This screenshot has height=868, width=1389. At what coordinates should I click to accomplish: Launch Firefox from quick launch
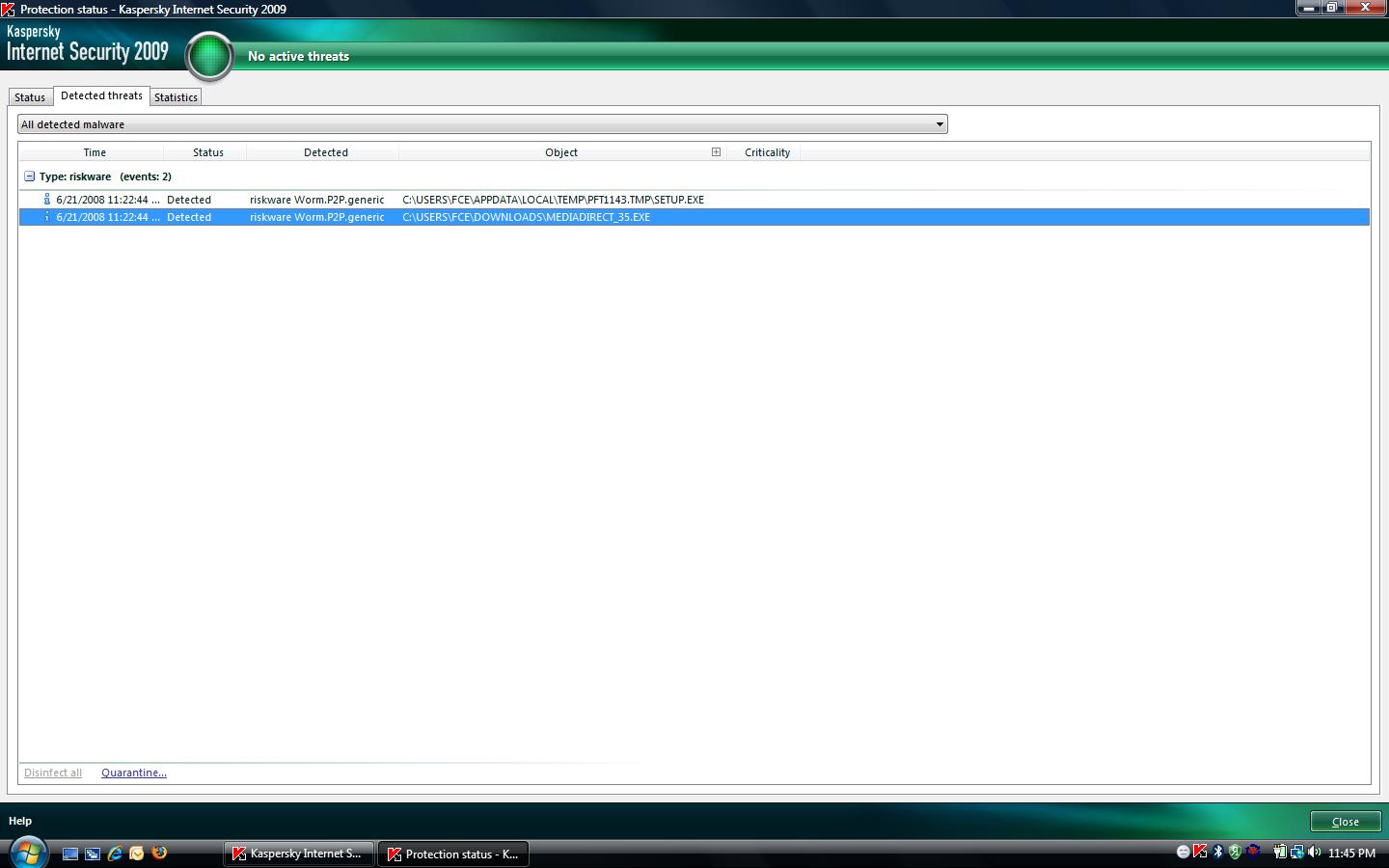159,853
